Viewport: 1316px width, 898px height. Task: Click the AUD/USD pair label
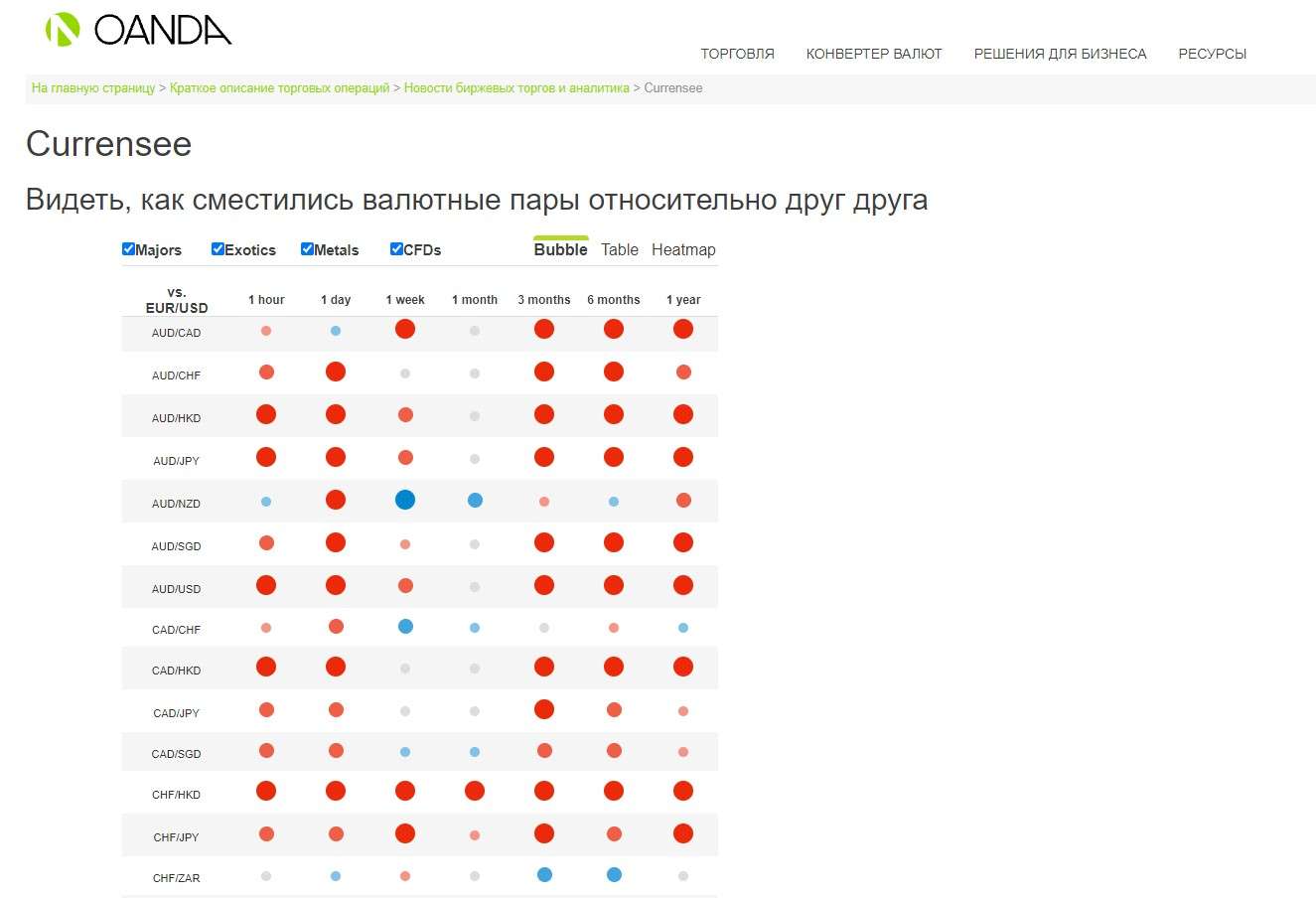[177, 589]
